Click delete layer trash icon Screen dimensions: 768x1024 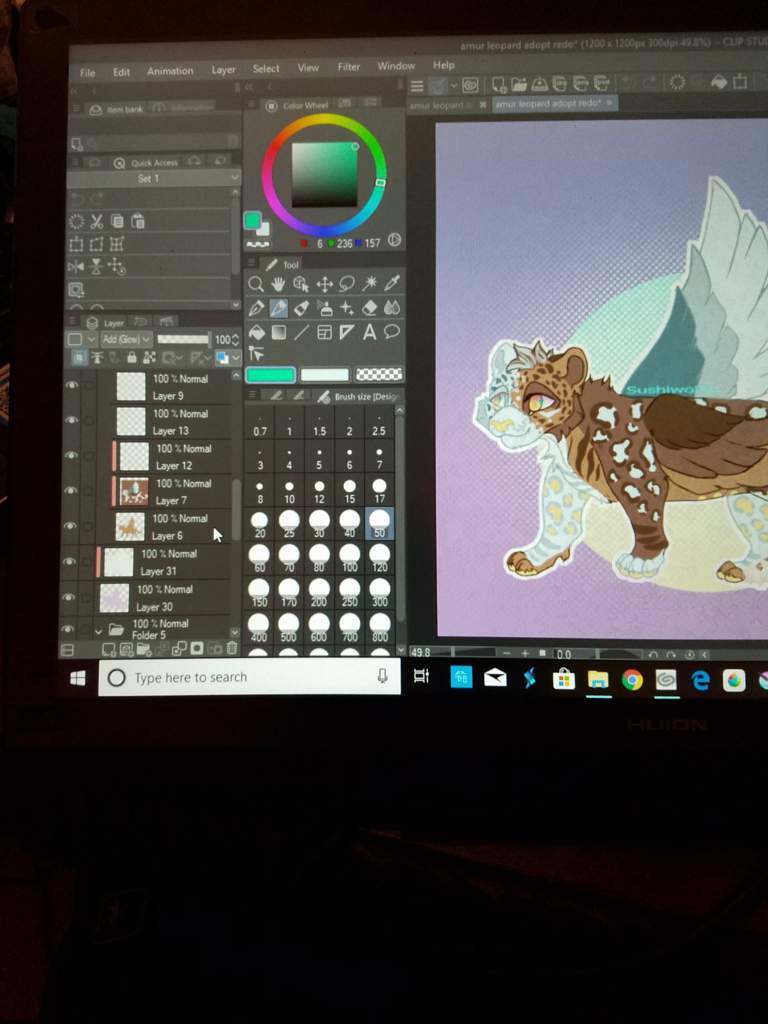tap(231, 648)
